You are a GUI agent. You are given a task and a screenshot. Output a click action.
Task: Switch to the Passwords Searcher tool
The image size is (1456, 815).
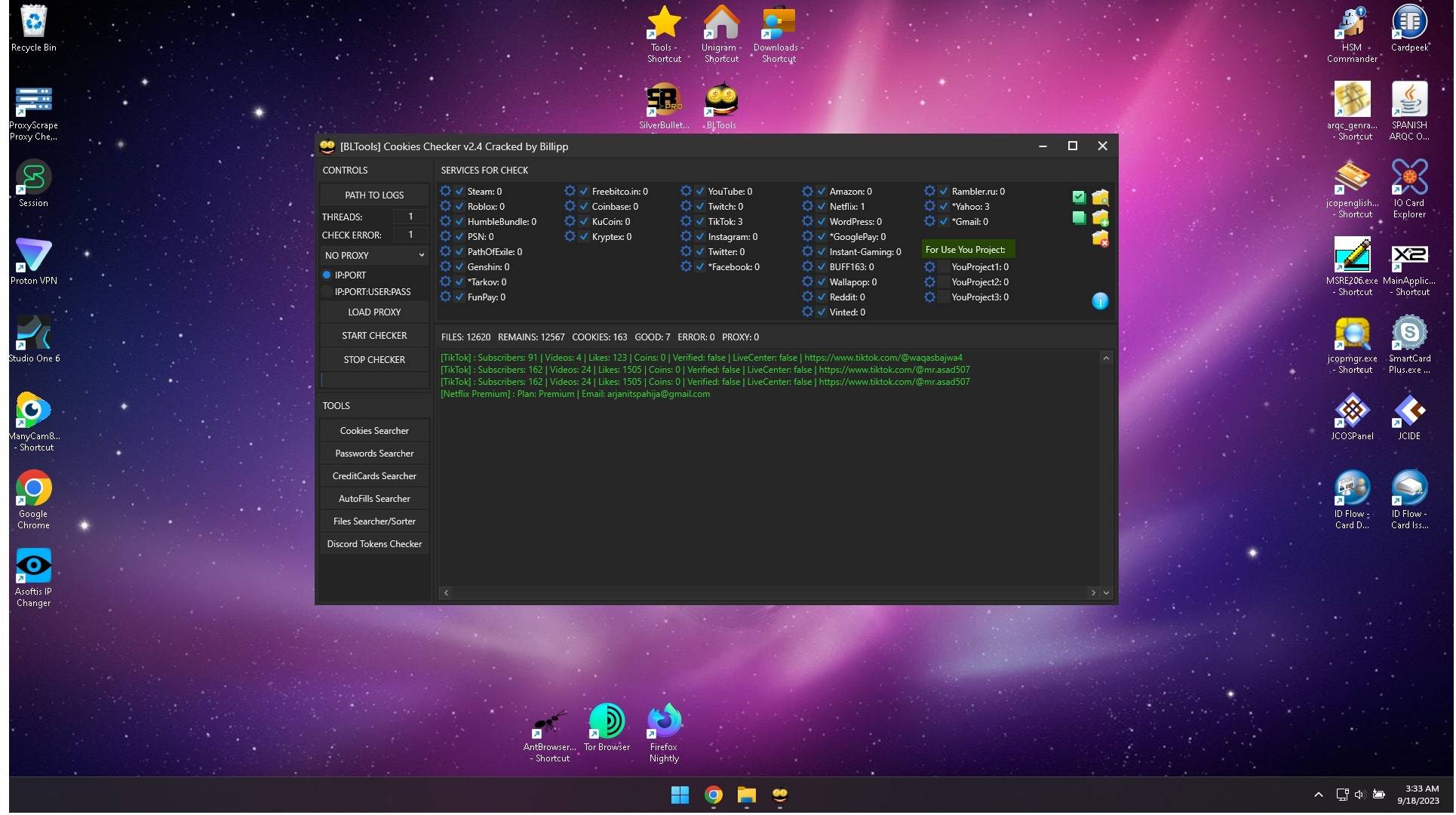373,453
